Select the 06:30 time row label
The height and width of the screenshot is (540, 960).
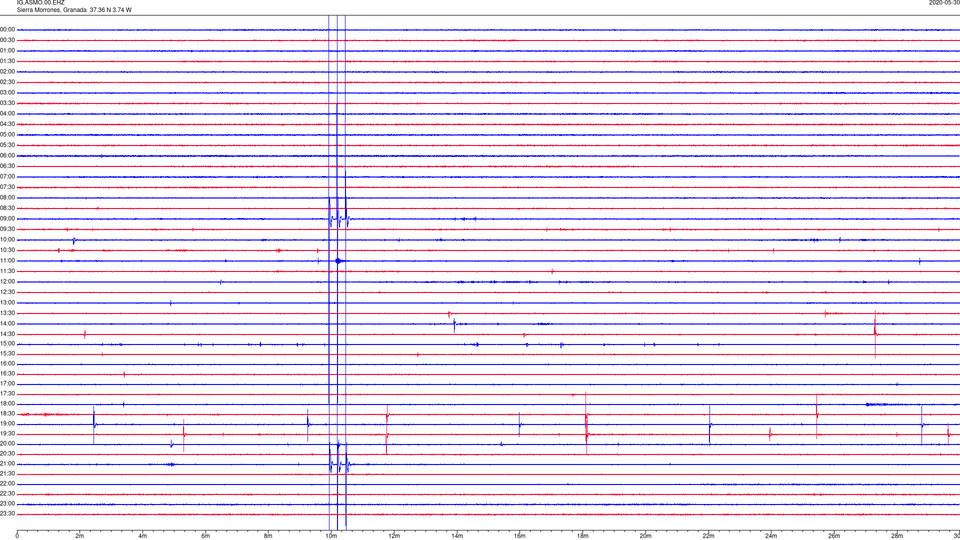(7, 166)
